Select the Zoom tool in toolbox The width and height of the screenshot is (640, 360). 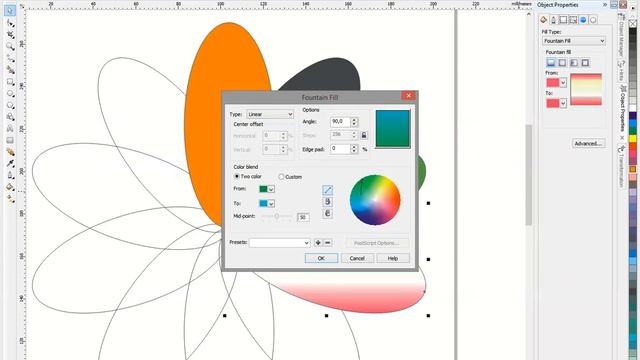point(10,47)
